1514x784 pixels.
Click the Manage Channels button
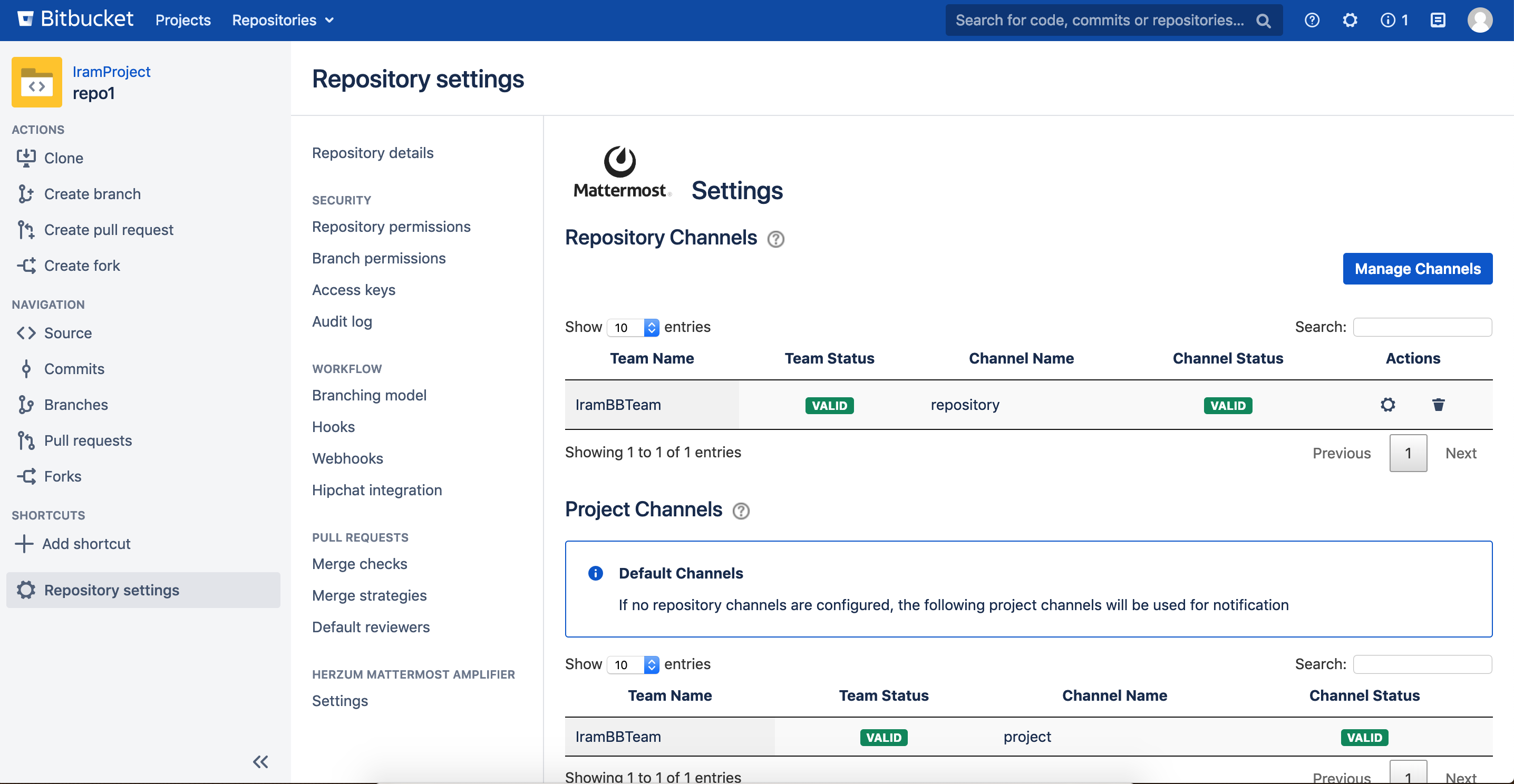click(x=1416, y=268)
